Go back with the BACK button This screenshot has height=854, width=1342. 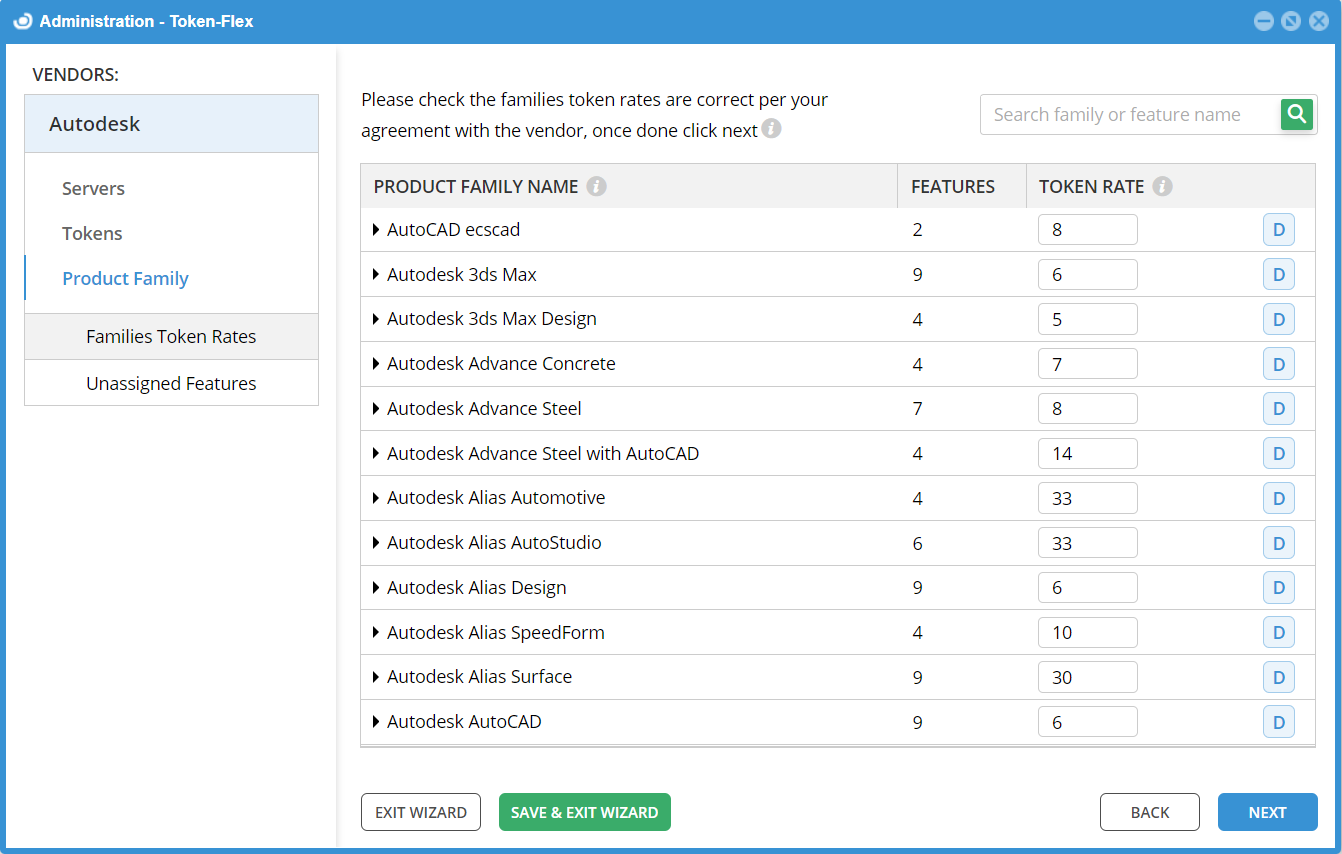(1149, 812)
